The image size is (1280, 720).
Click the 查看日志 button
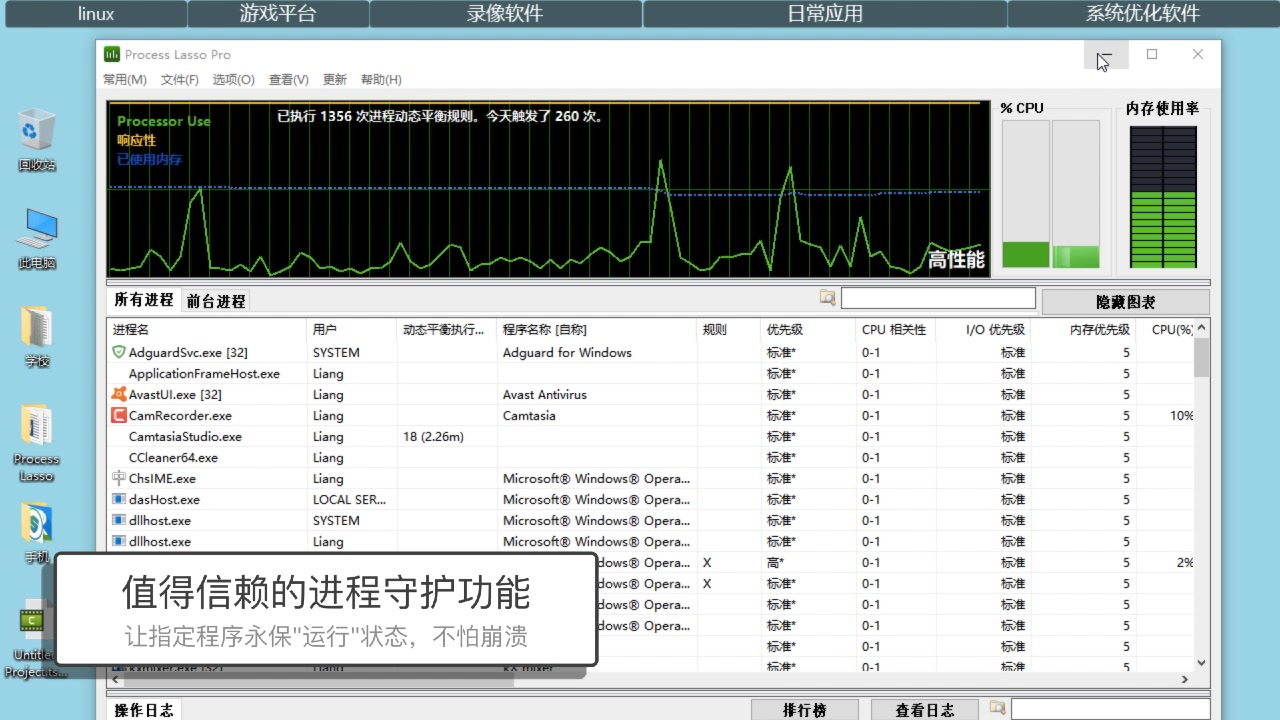(x=924, y=710)
